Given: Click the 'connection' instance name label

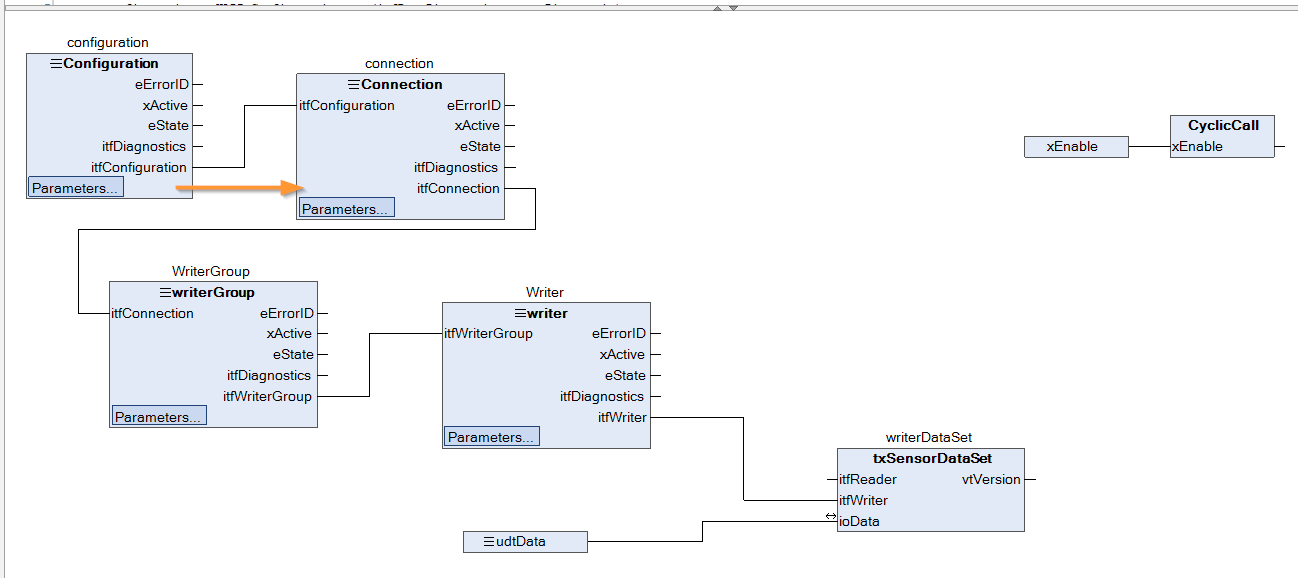Looking at the screenshot, I should [399, 63].
